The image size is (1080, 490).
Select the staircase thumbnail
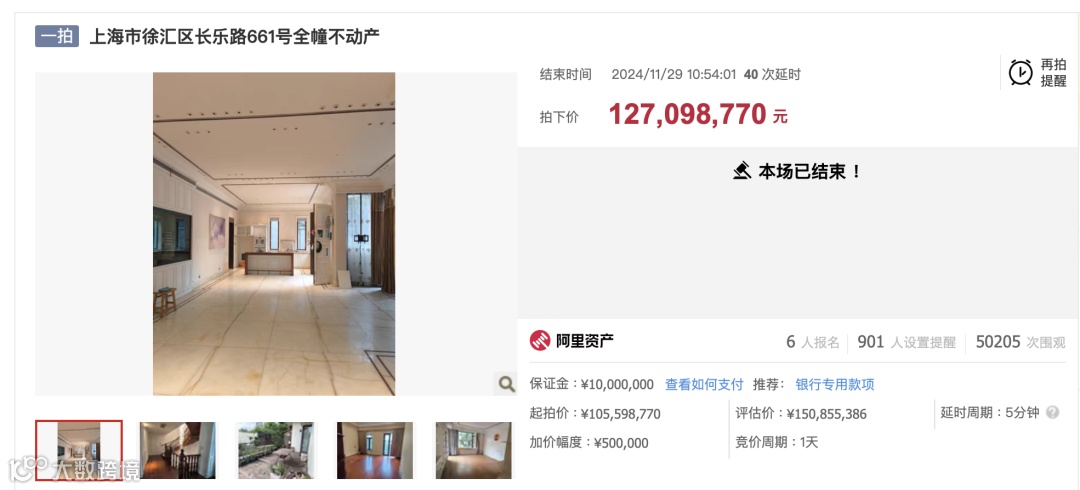178,450
